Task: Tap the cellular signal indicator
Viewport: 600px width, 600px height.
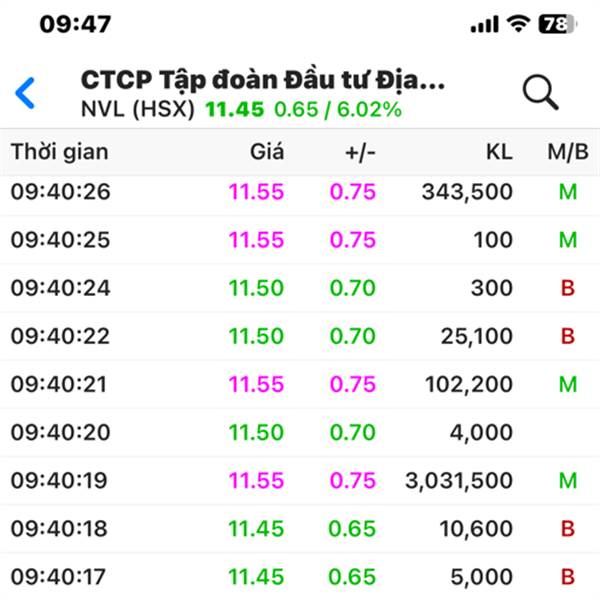Action: [x=484, y=25]
